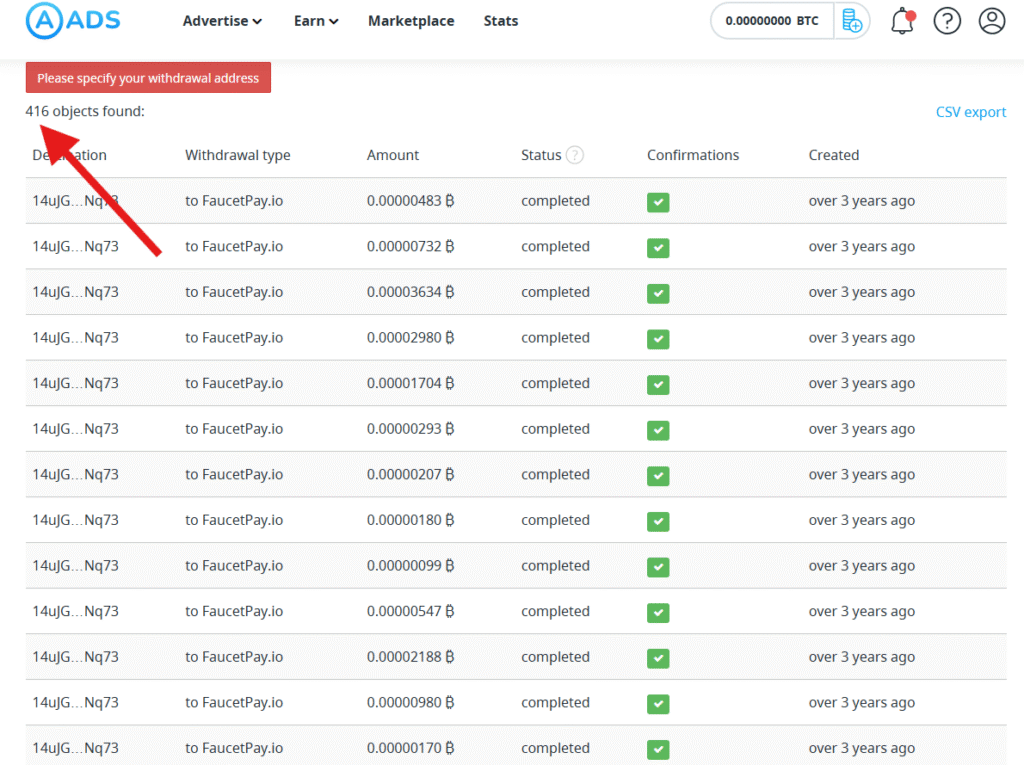Expand the Advertise dropdown menu

pos(222,21)
